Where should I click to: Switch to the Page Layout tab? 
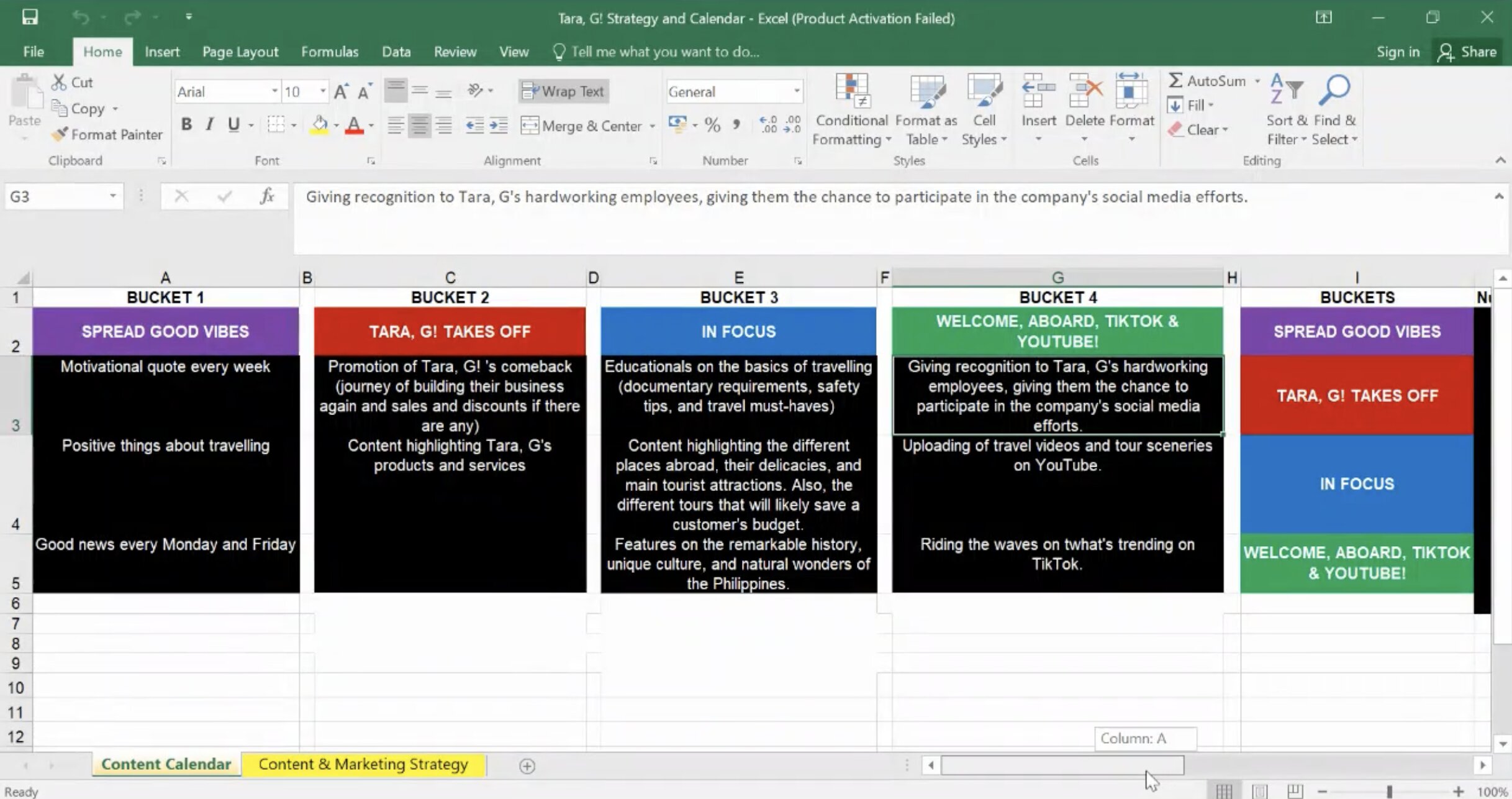pyautogui.click(x=240, y=52)
